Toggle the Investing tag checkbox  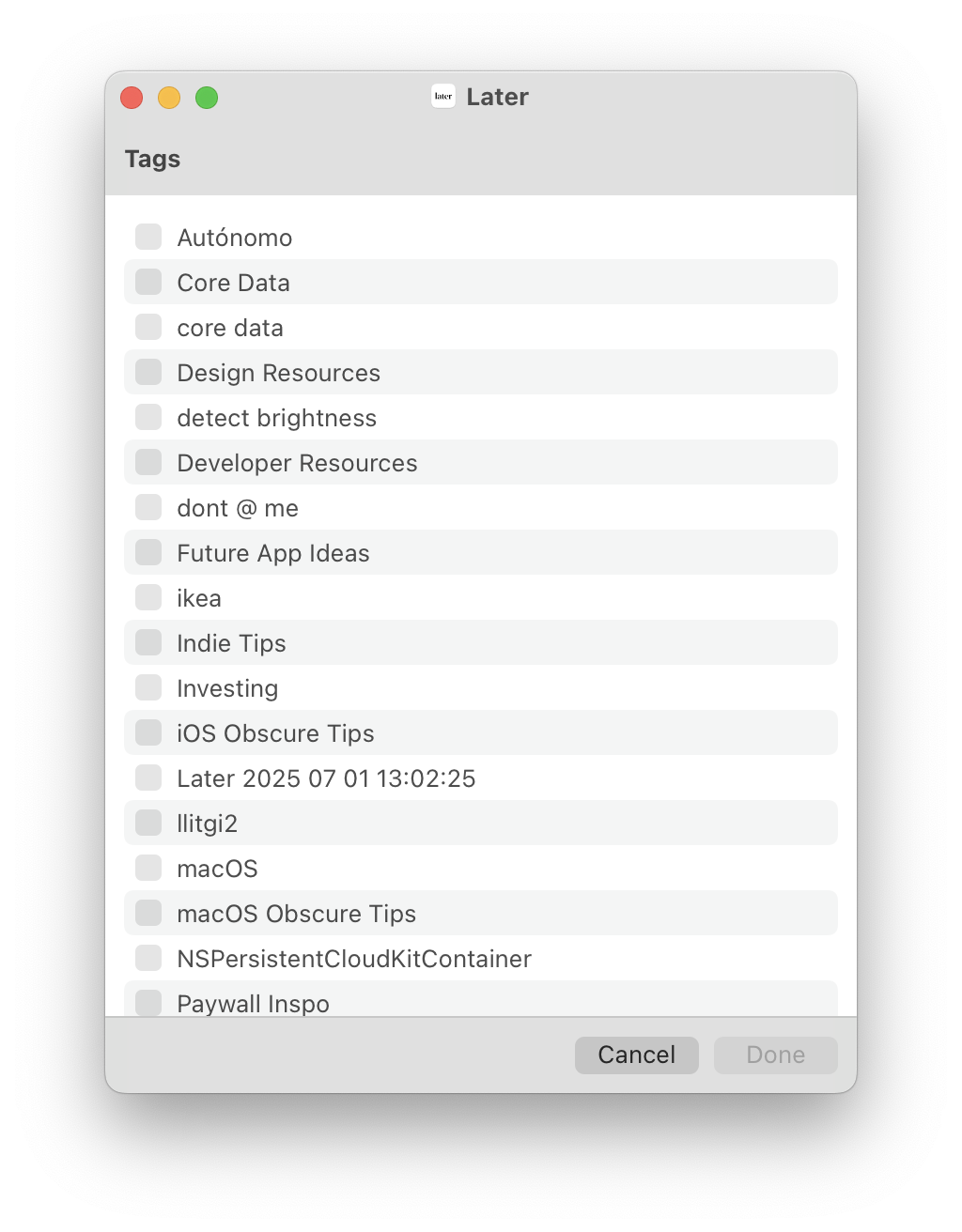click(x=148, y=687)
